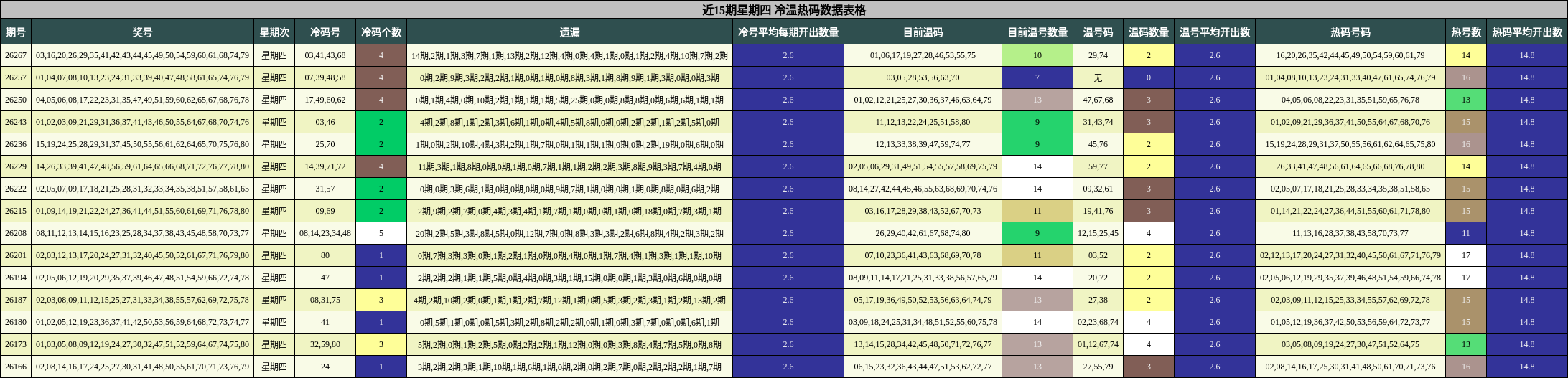Click the '冷码号' column header

coord(325,32)
